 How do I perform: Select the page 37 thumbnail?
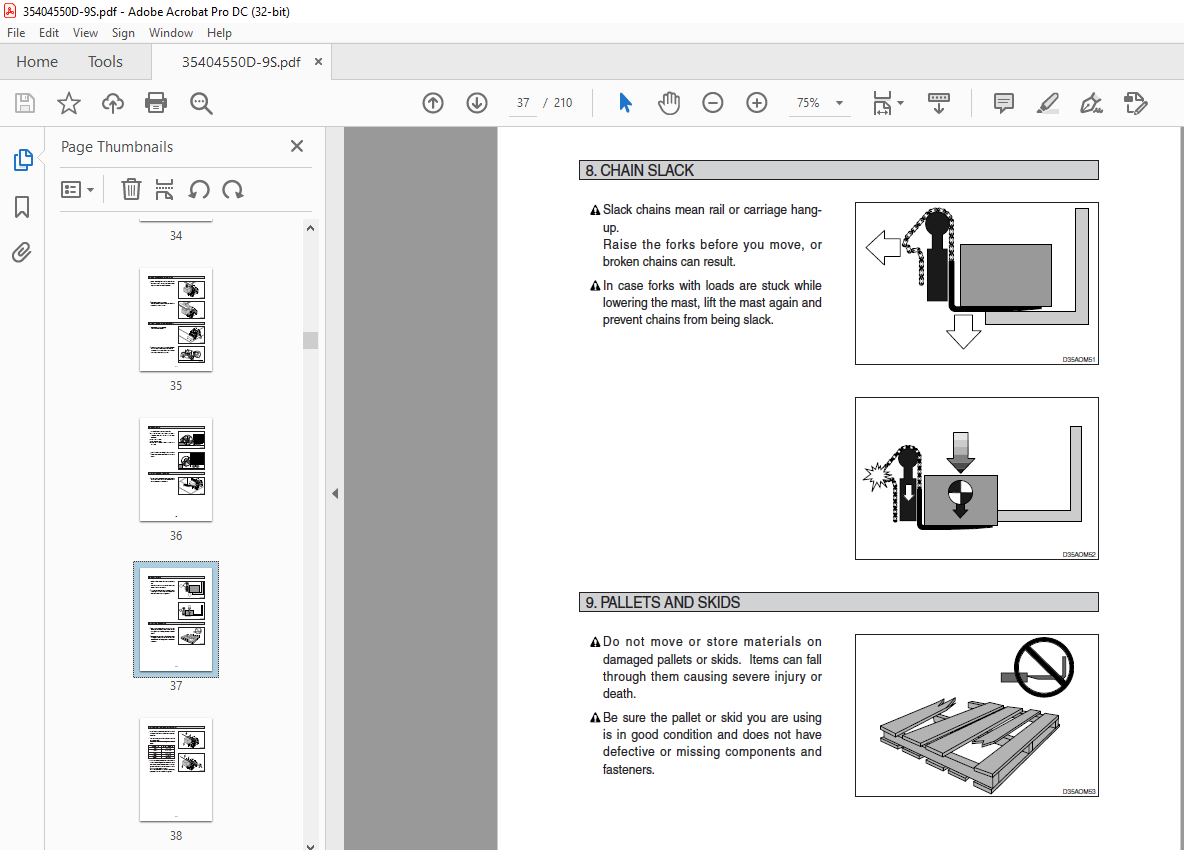pos(176,619)
